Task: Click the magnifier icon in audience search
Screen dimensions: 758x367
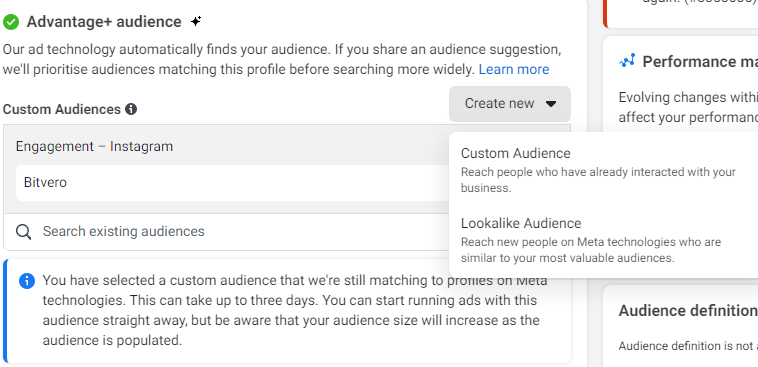Action: click(x=23, y=232)
